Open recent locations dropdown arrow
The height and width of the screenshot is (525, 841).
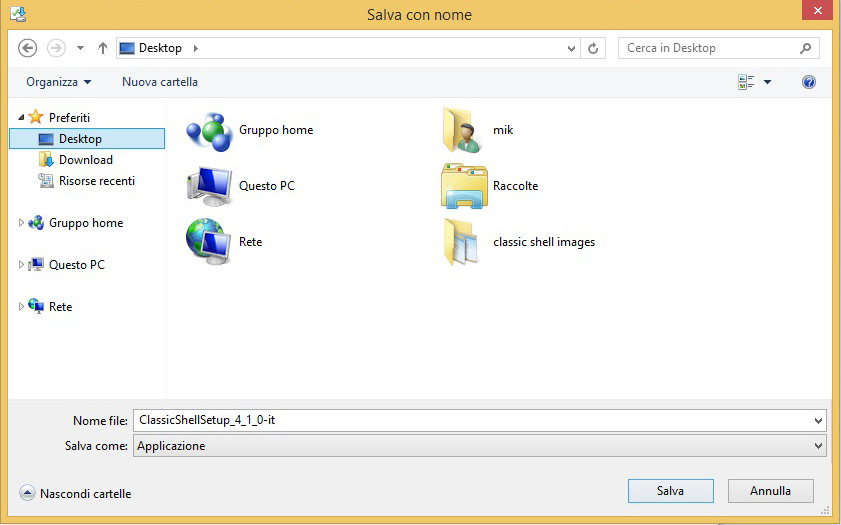pos(80,48)
